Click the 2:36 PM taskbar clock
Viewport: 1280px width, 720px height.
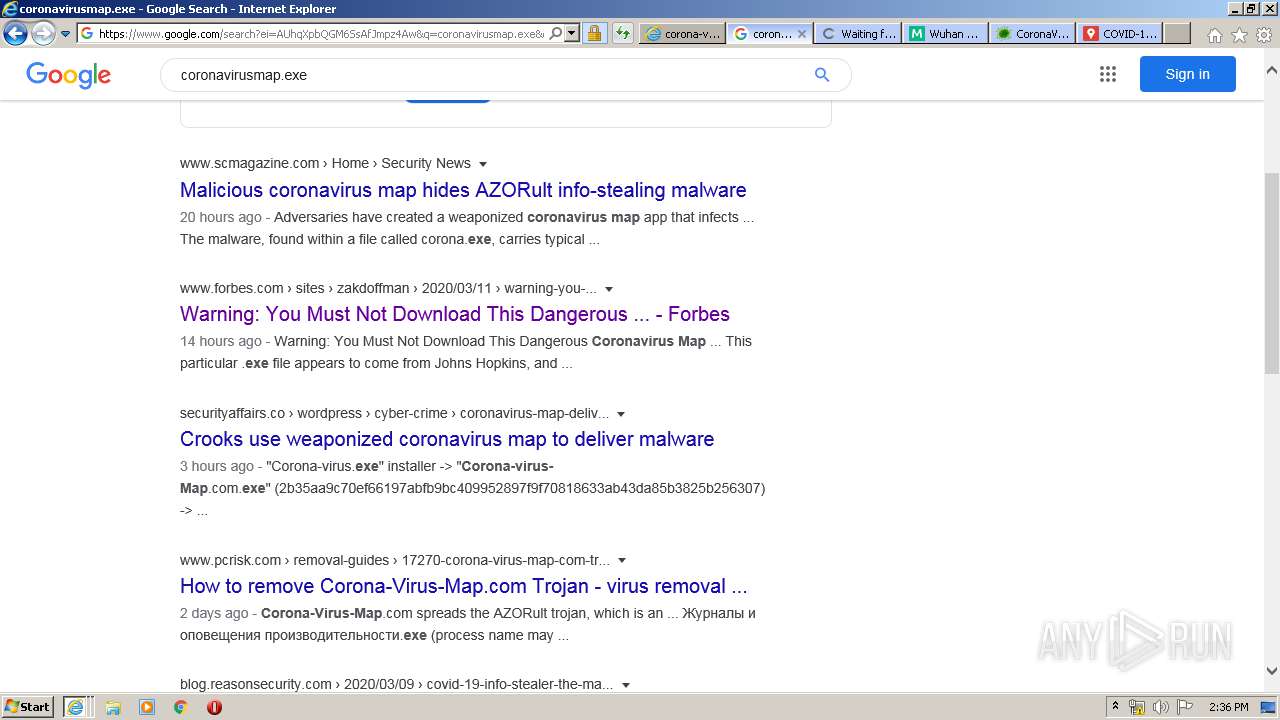[x=1228, y=707]
